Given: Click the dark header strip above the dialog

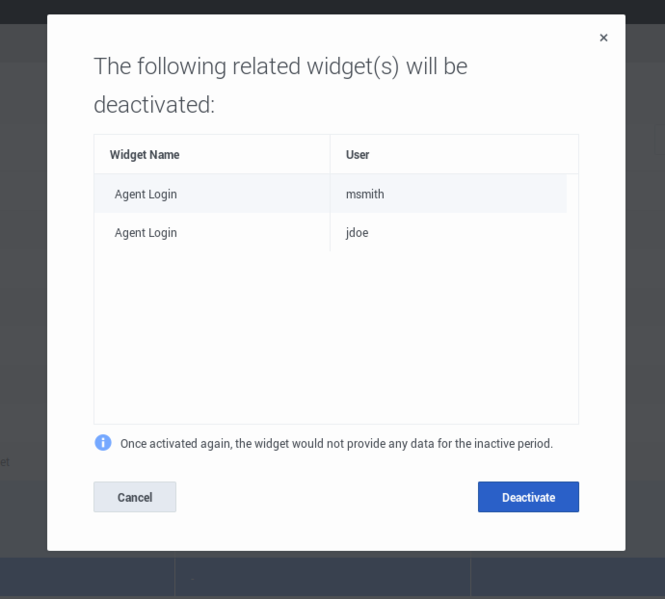Looking at the screenshot, I should click(x=332, y=6).
